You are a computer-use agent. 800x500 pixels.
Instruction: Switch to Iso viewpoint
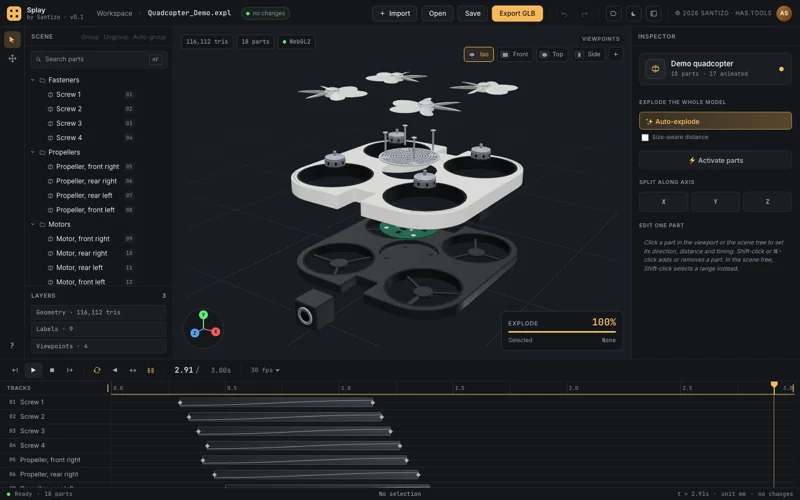pyautogui.click(x=479, y=54)
